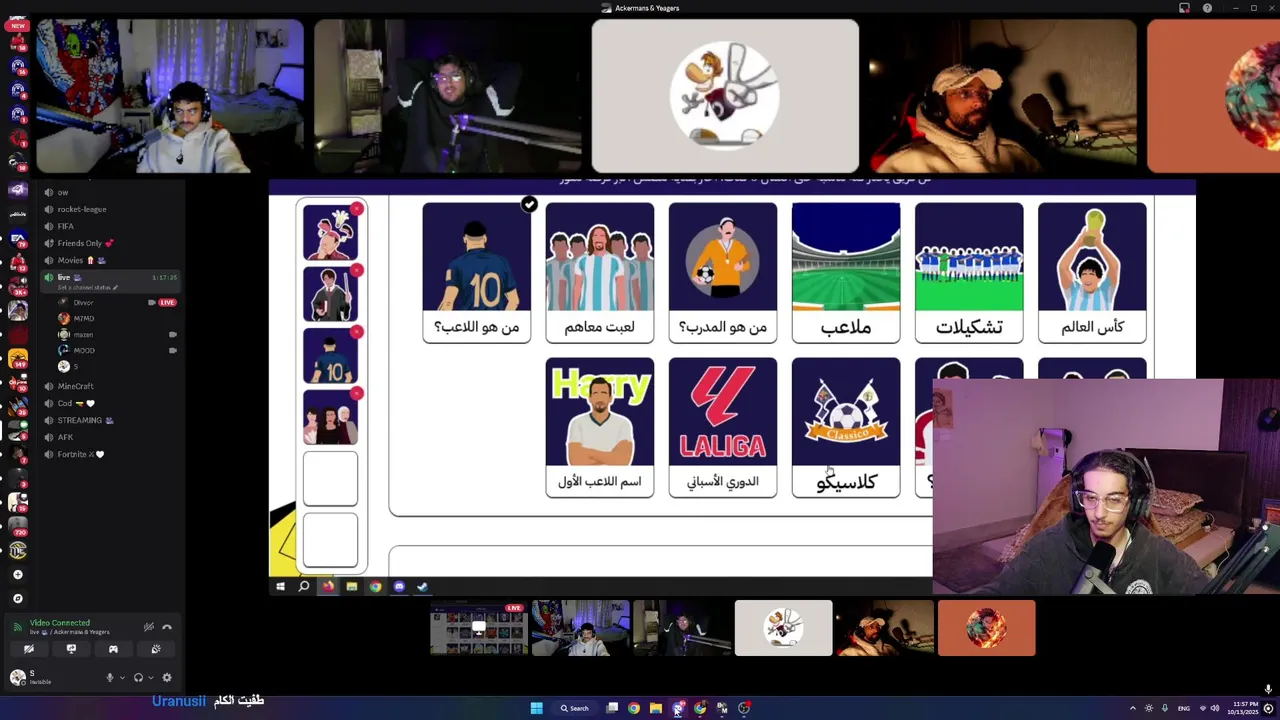
Task: Open Discover servers compass icon
Action: 17,598
